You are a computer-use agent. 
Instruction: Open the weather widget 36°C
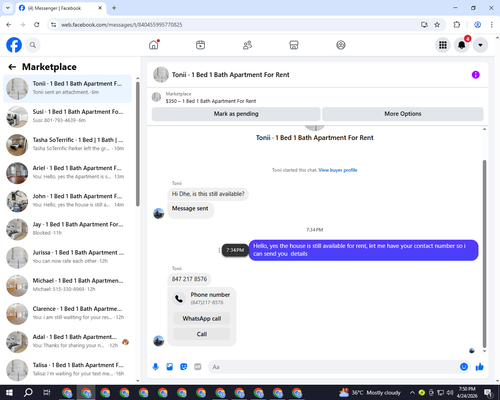coord(370,393)
